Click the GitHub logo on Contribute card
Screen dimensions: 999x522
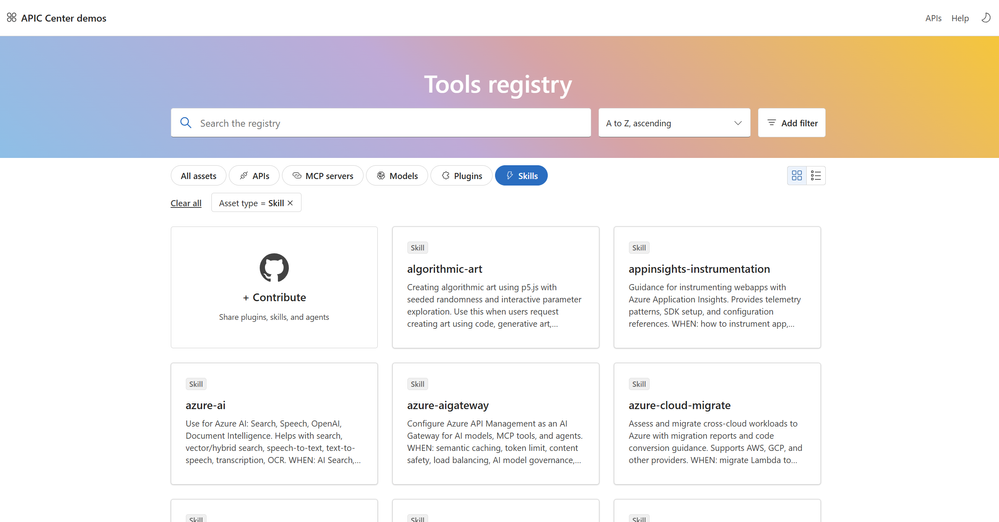pos(274,268)
